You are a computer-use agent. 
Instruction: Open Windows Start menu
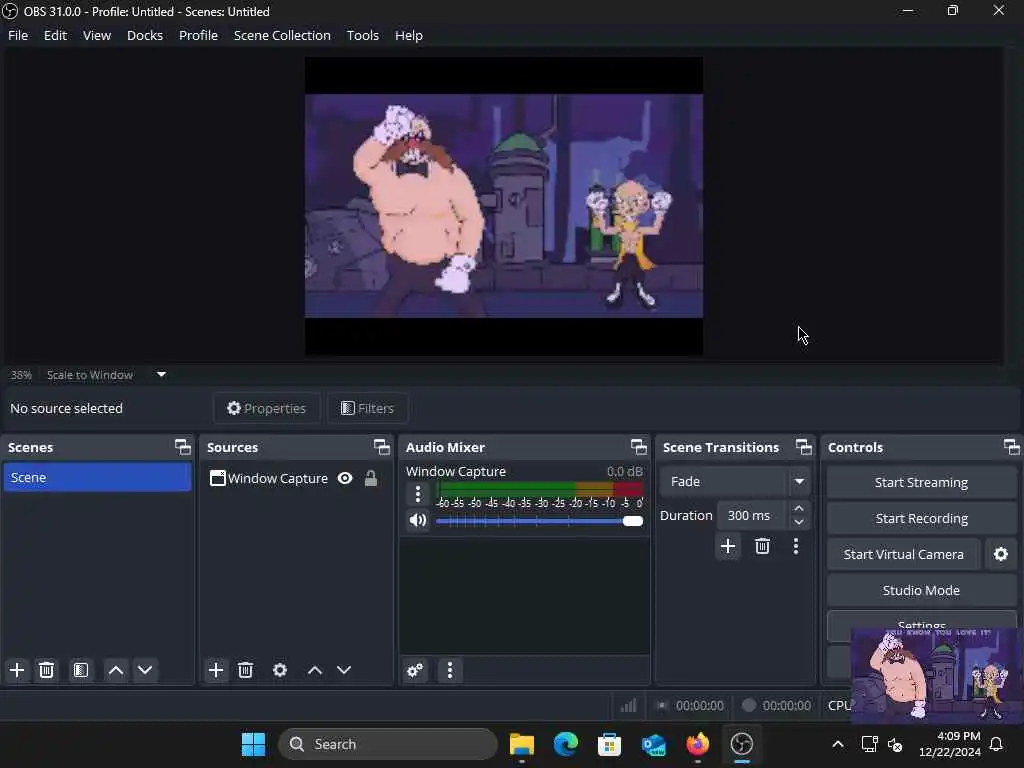[x=253, y=744]
